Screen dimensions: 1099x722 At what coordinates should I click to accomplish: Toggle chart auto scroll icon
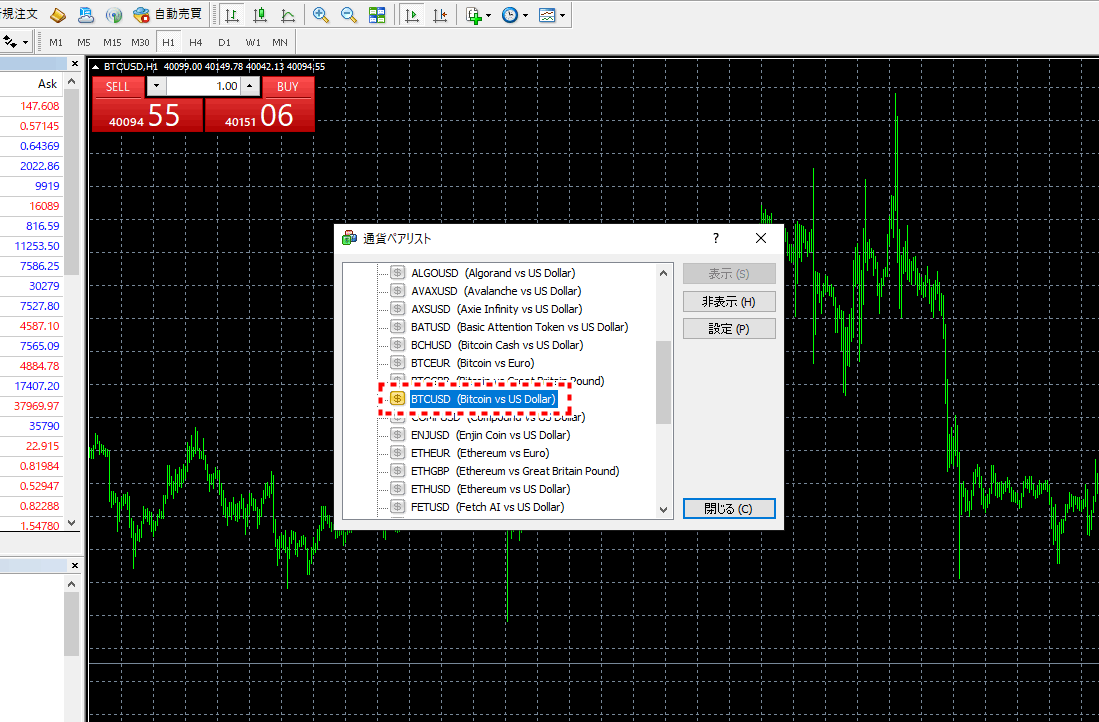coord(412,15)
